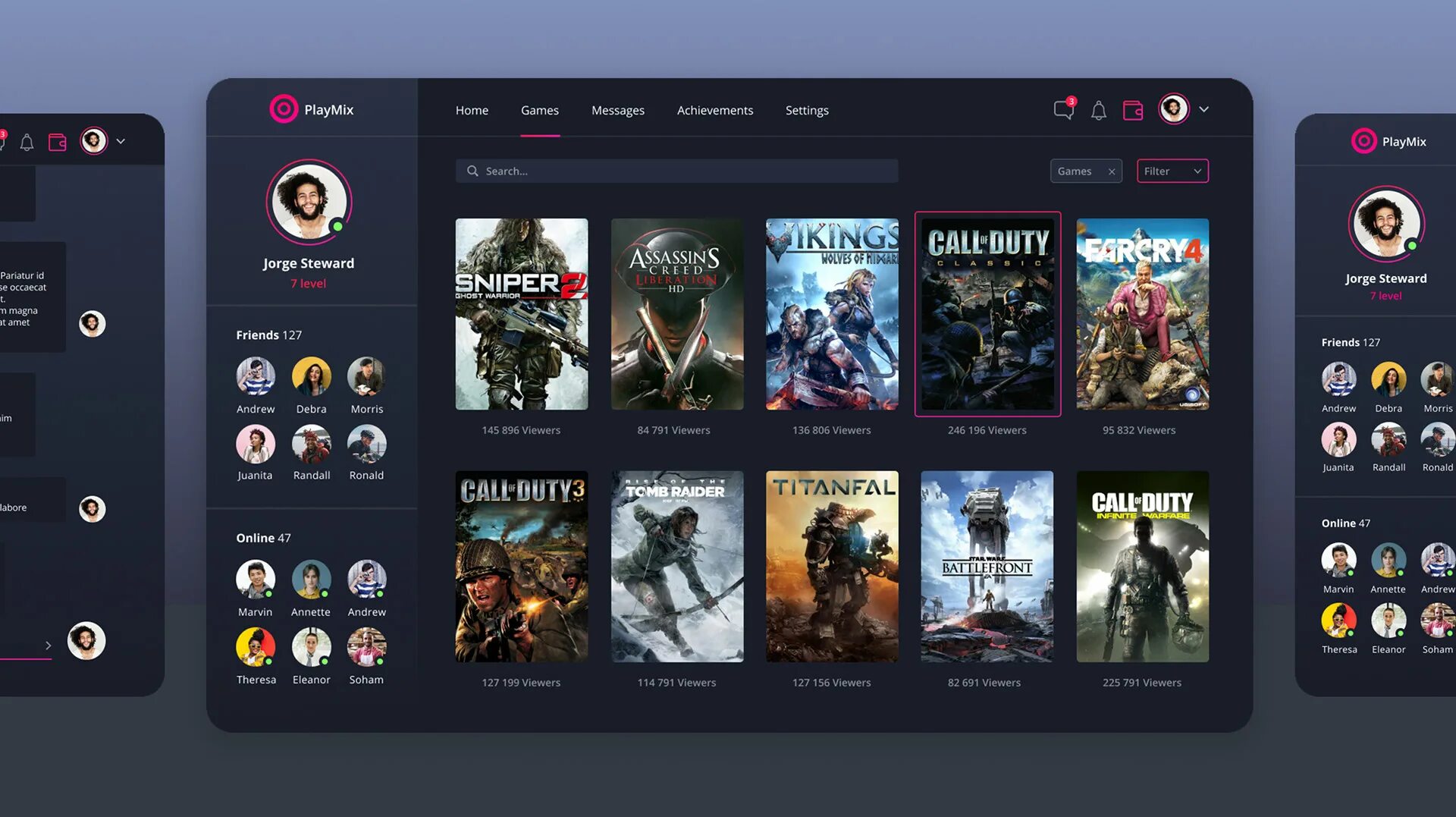Select Vikings Wolves of Midgard cover
The height and width of the screenshot is (817, 1456).
832,314
